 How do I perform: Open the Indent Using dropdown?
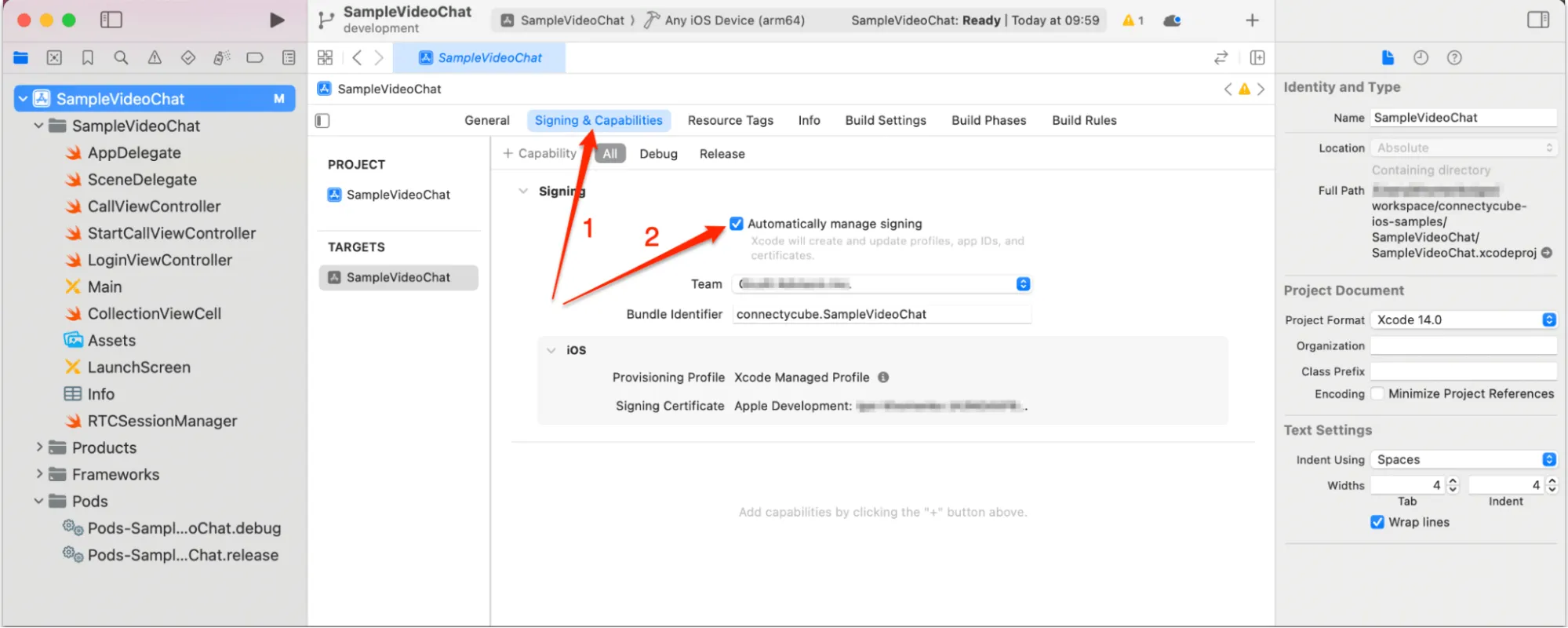1464,459
